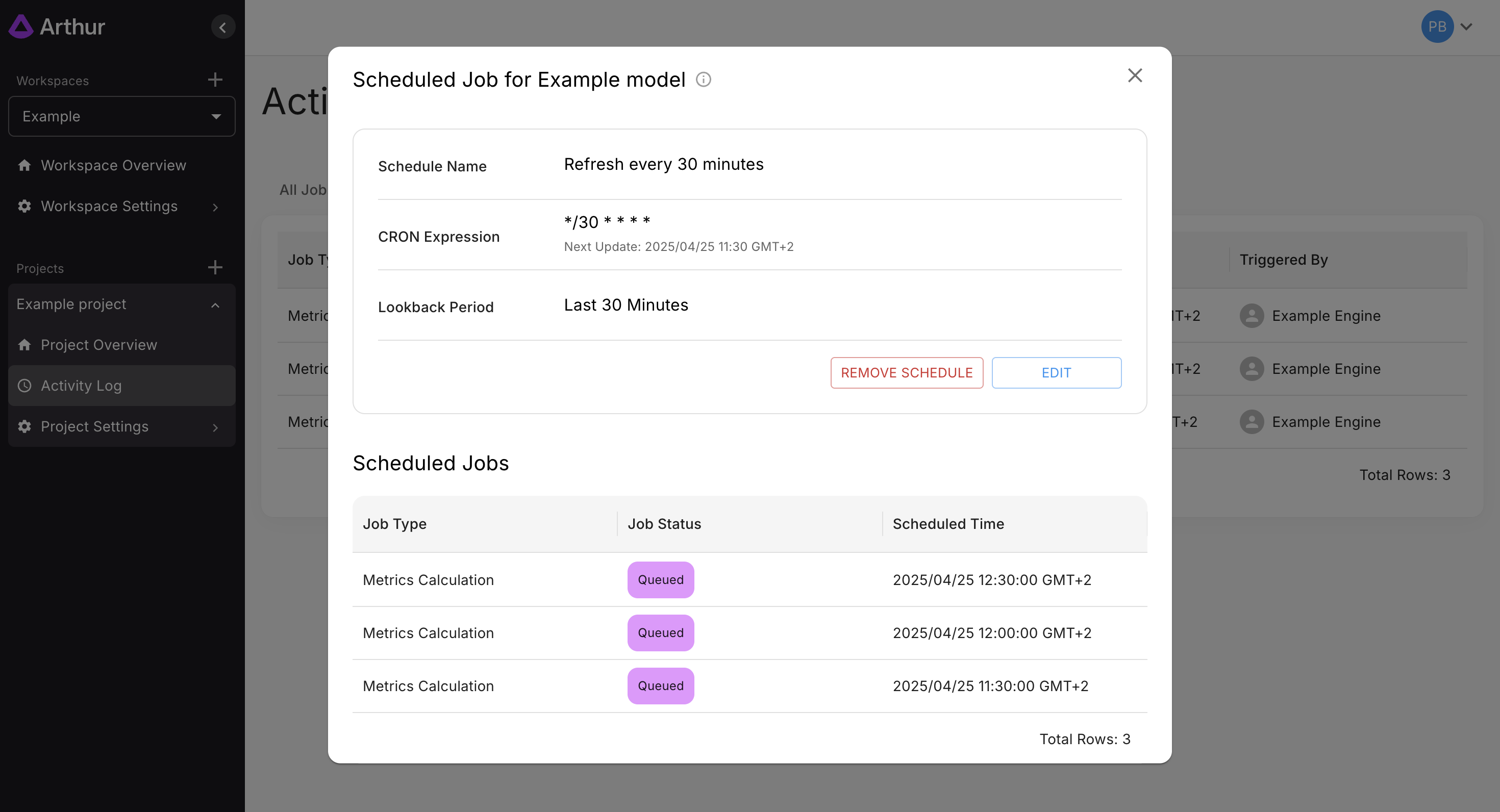This screenshot has width=1500, height=812.
Task: Open the user account menu chevron
Action: point(1466,27)
